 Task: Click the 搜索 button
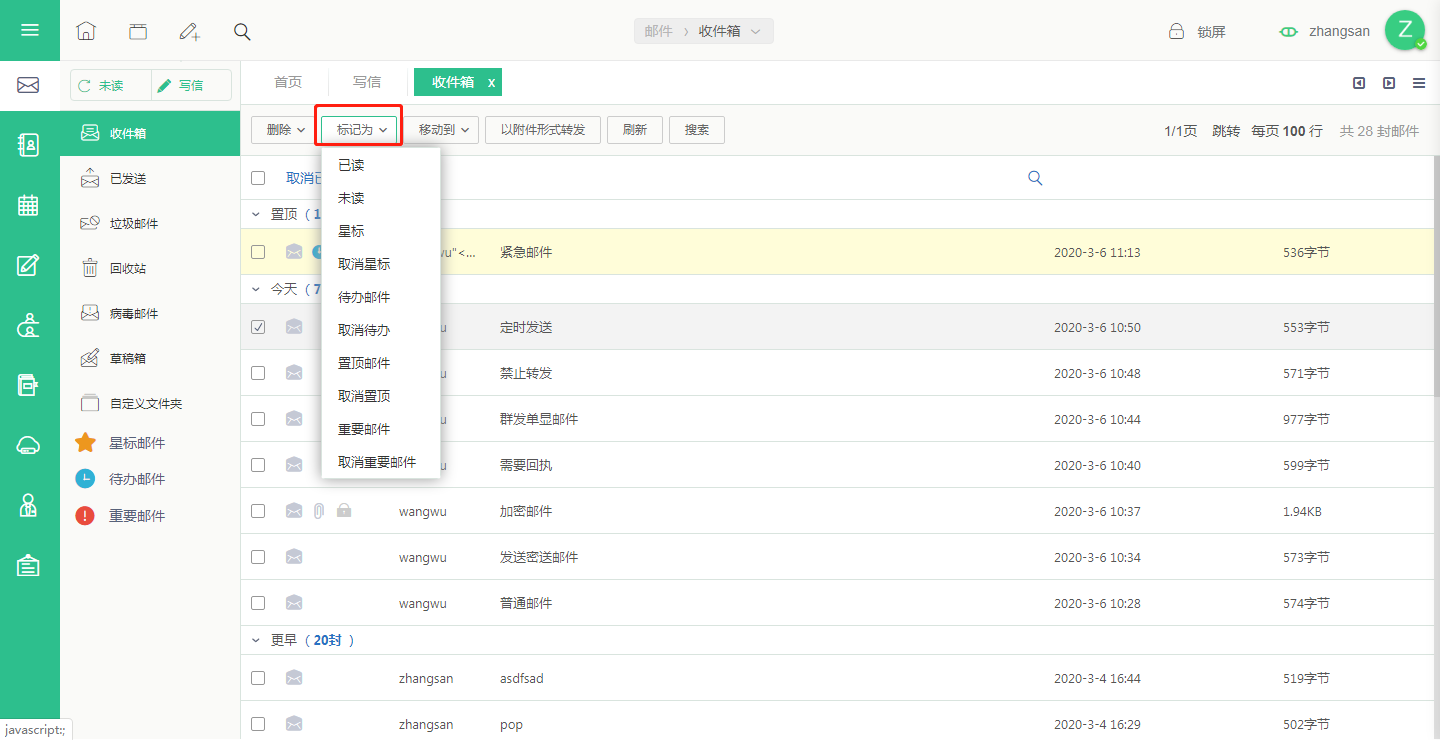click(x=697, y=130)
